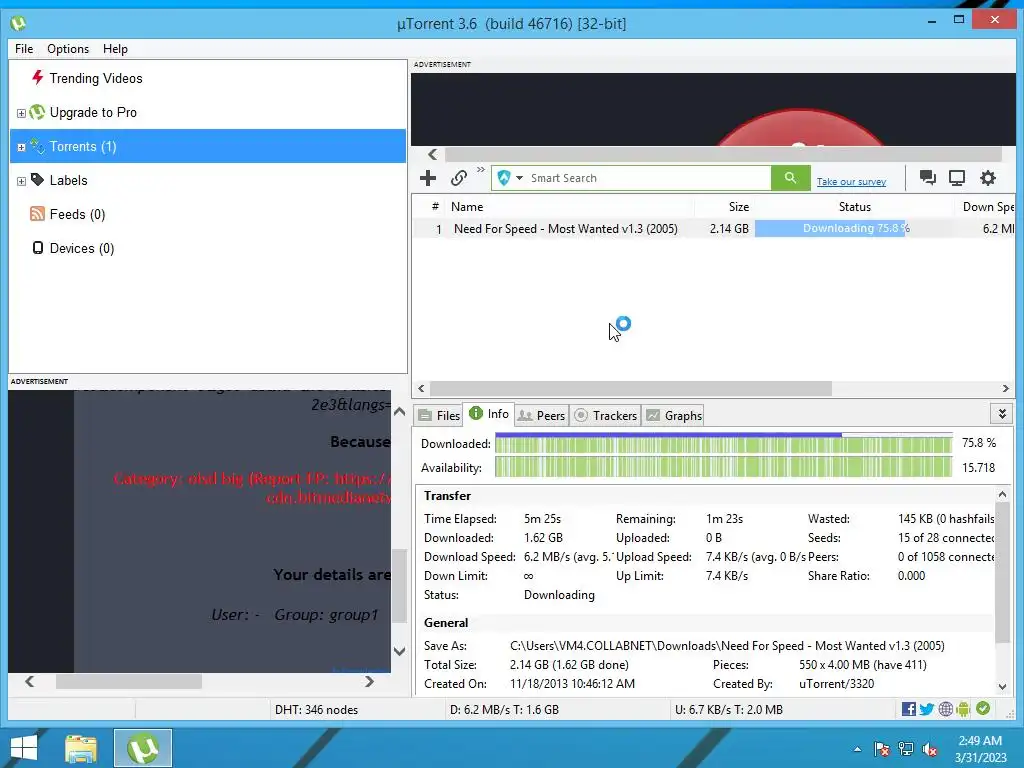Click the left ad scroll down chevron
The height and width of the screenshot is (768, 1024).
pyautogui.click(x=400, y=651)
